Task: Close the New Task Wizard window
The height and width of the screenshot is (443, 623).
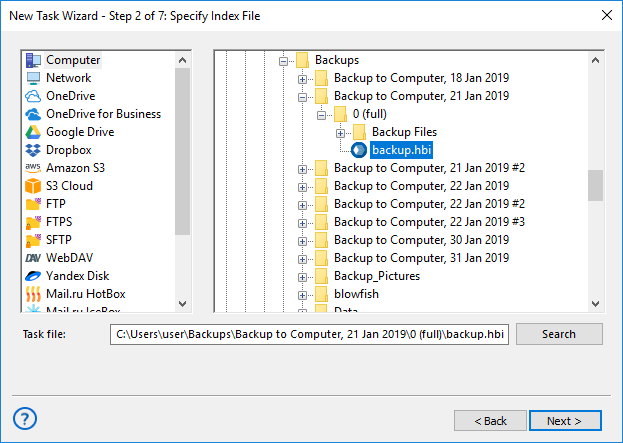Action: [607, 15]
